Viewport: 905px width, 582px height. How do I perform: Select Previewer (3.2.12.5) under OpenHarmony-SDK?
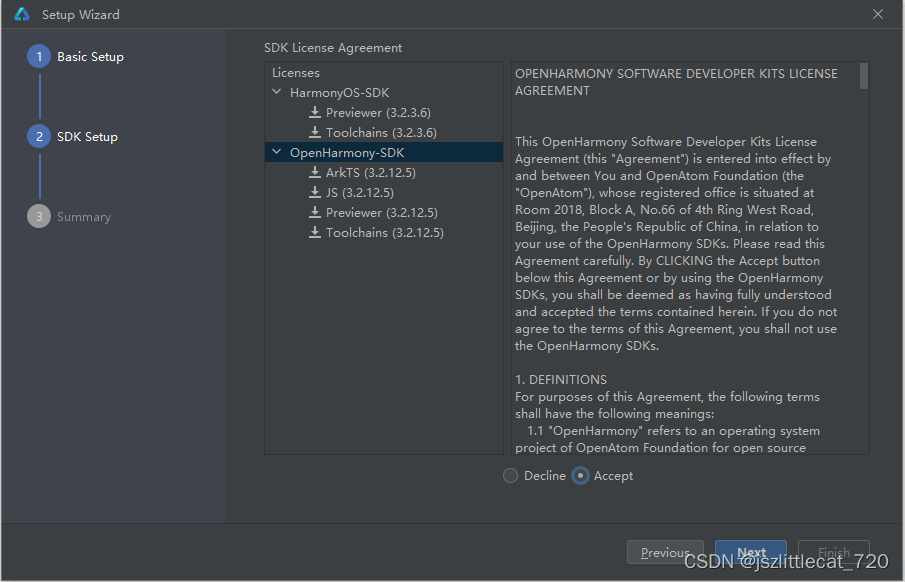[382, 212]
